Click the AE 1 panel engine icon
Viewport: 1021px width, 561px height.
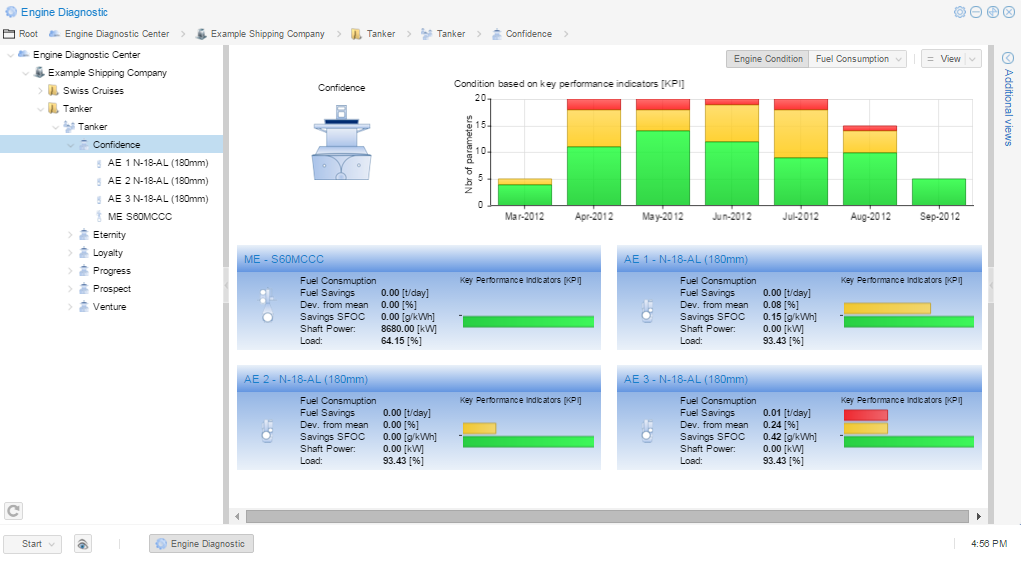(647, 309)
